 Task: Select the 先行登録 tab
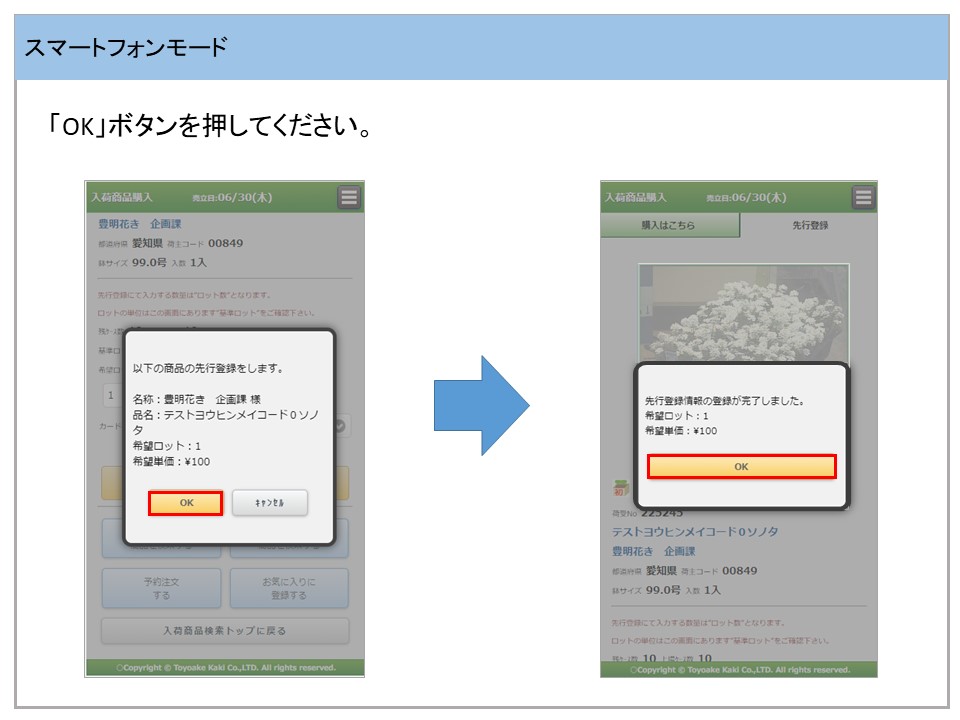tap(809, 225)
